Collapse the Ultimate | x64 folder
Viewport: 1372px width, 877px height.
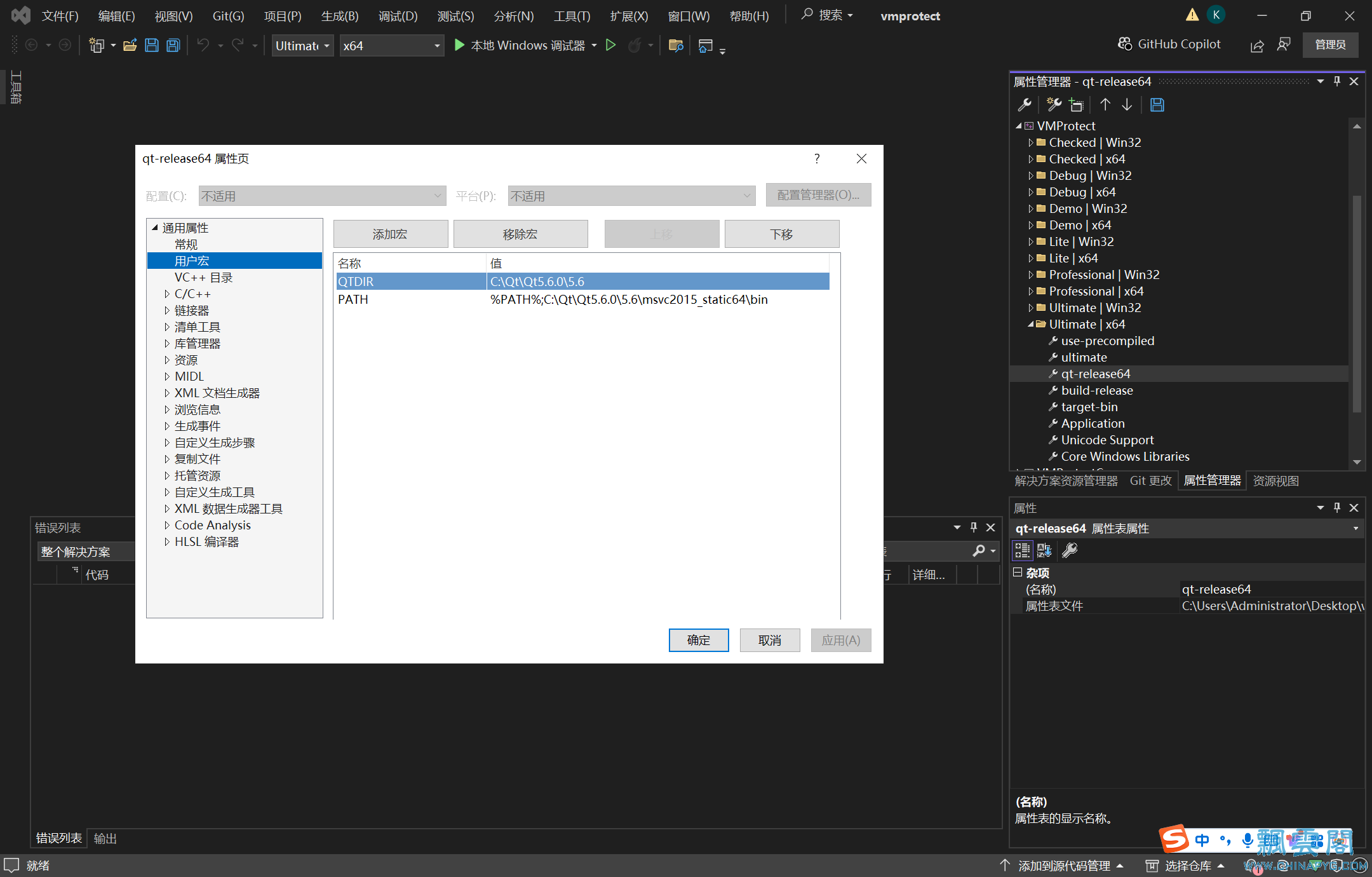point(1030,324)
